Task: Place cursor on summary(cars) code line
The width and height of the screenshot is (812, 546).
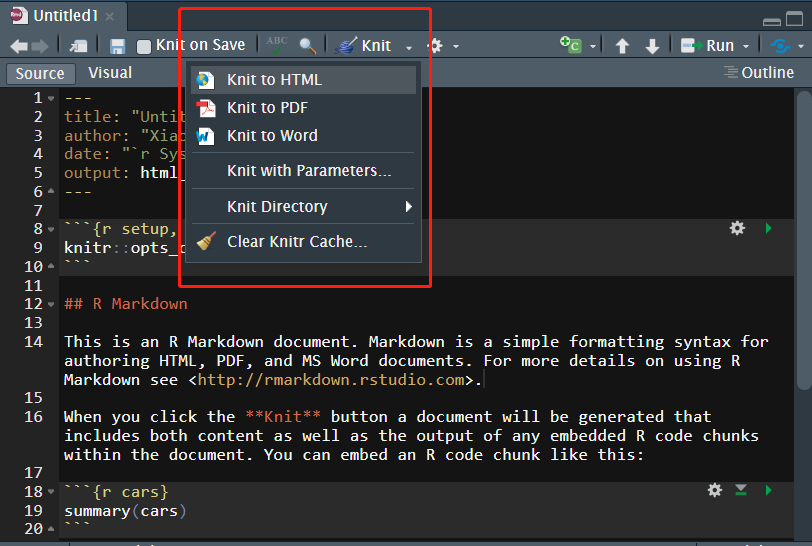Action: (125, 511)
